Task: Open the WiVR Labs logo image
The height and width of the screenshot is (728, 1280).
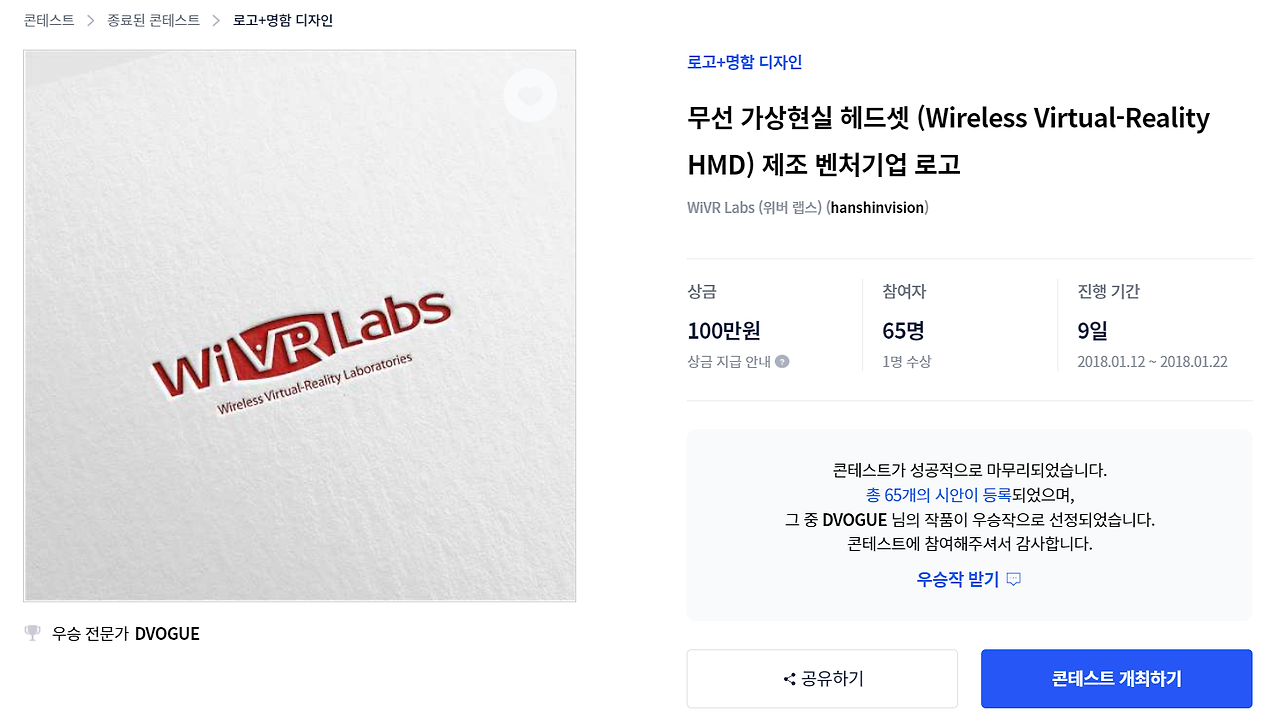Action: pyautogui.click(x=300, y=326)
